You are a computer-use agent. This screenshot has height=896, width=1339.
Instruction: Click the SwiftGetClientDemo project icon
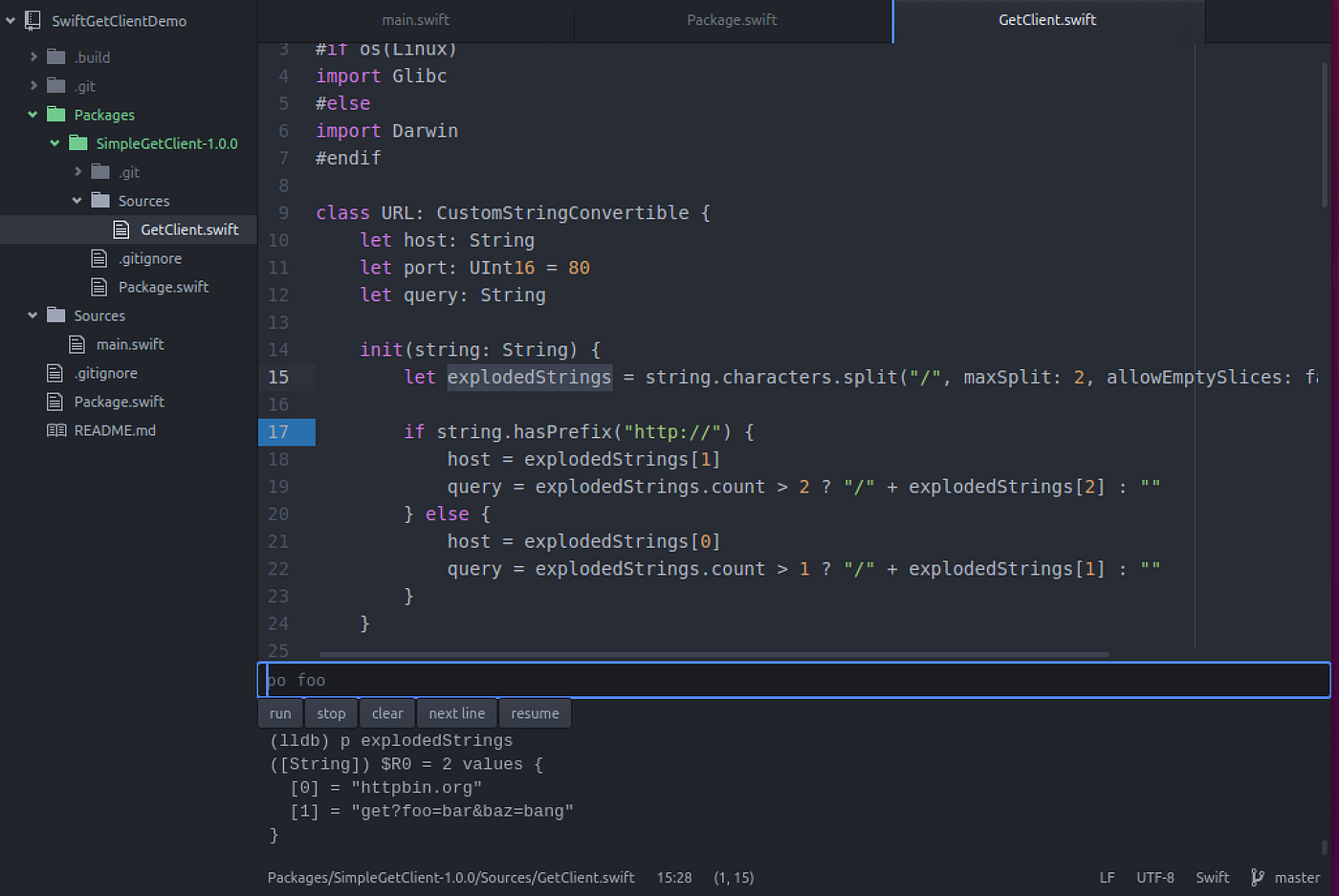33,20
